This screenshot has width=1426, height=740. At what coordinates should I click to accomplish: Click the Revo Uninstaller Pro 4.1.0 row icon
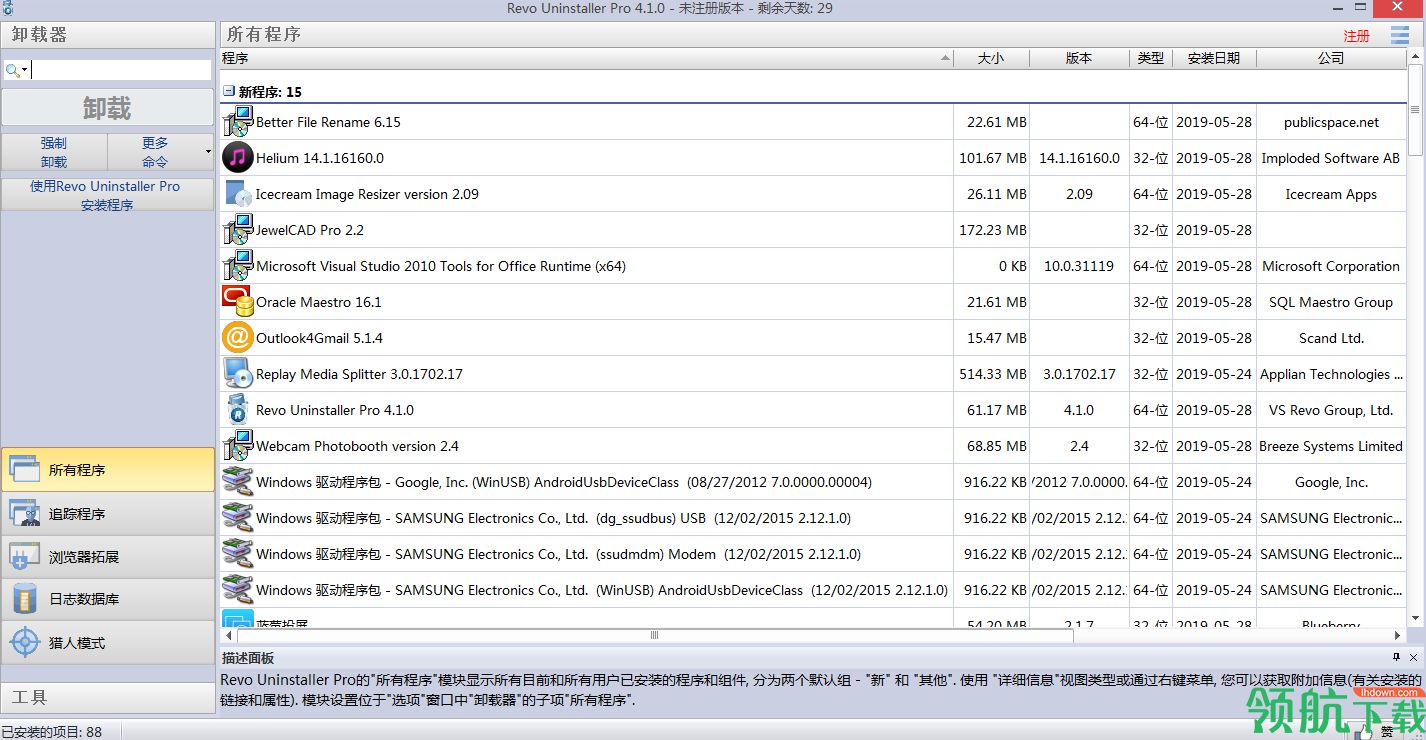[238, 410]
